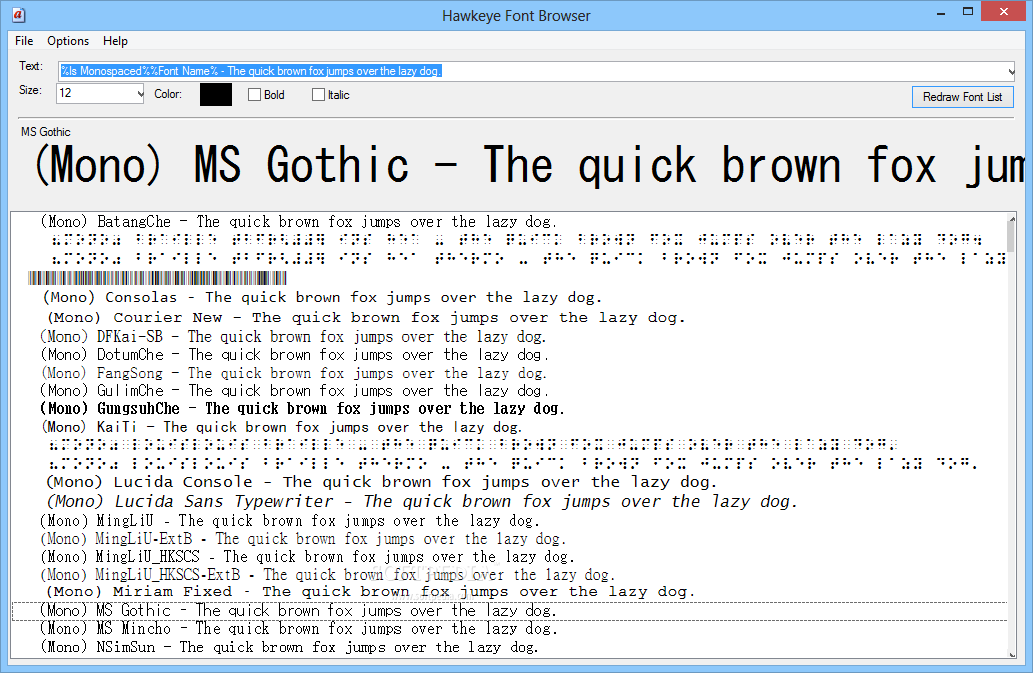Viewport: 1033px width, 673px height.
Task: Maximize the Hawkeye Font Browser window
Action: click(968, 12)
